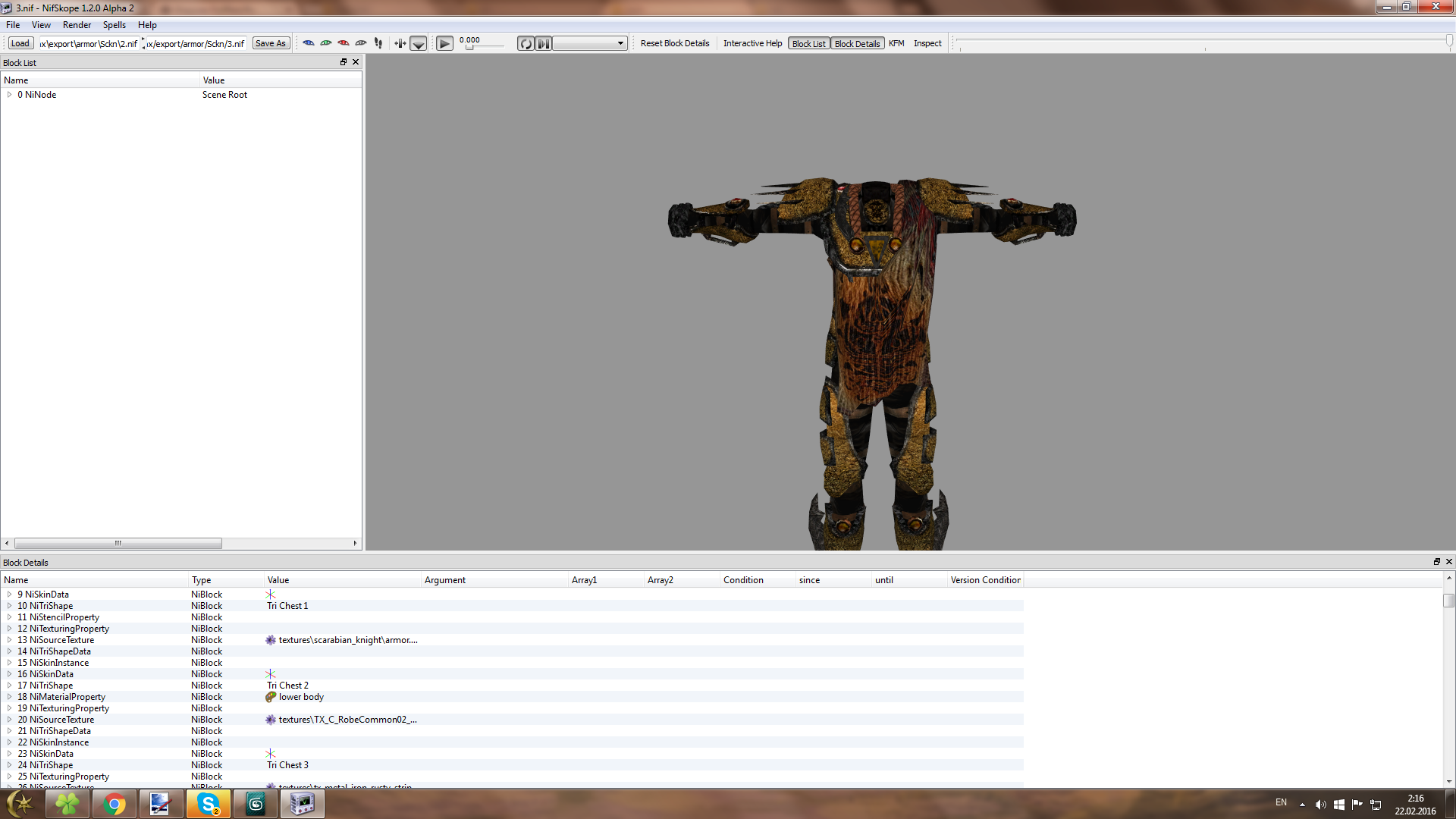Click the Argument column header

pyautogui.click(x=494, y=580)
